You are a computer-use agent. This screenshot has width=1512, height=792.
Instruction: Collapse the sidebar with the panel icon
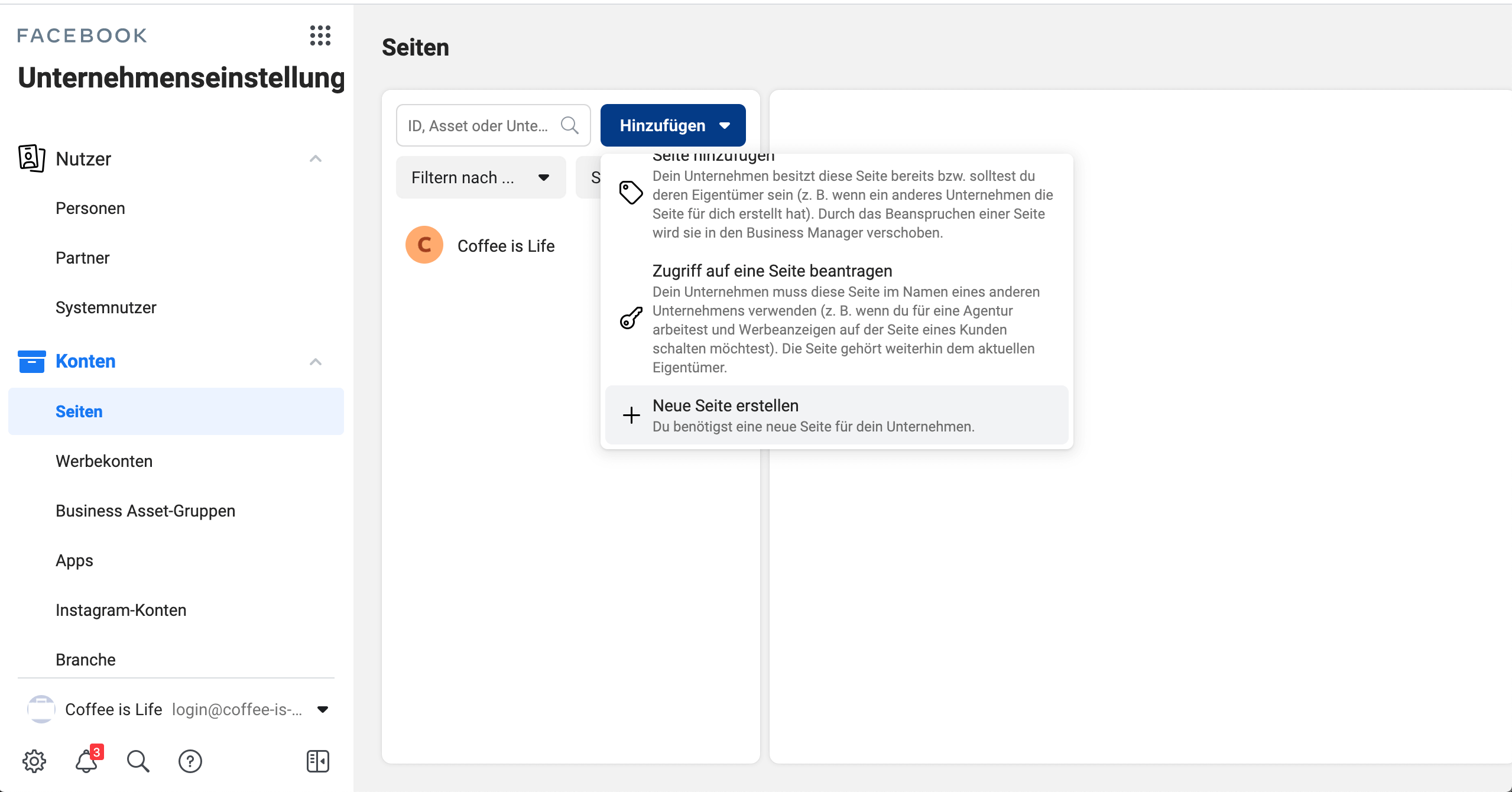coord(317,762)
